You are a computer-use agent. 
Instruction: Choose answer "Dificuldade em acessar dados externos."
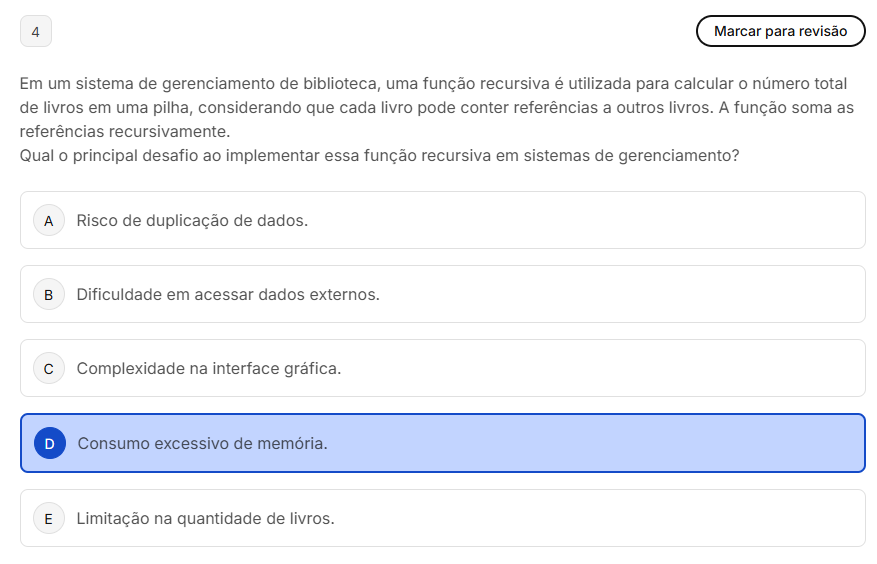coord(228,294)
